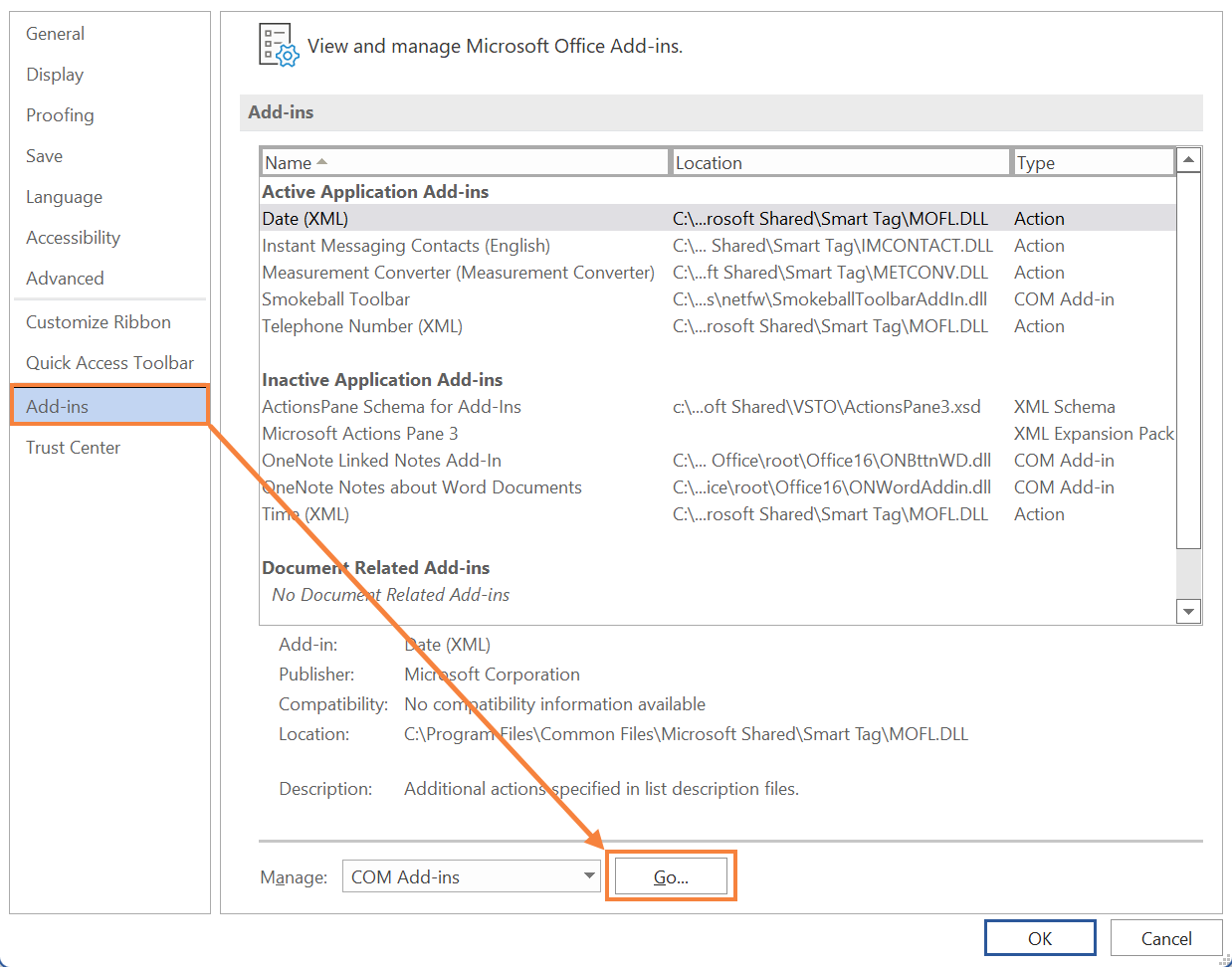Select the Date (XML) add-in row
Screen dimensions: 1232x967
(718, 219)
